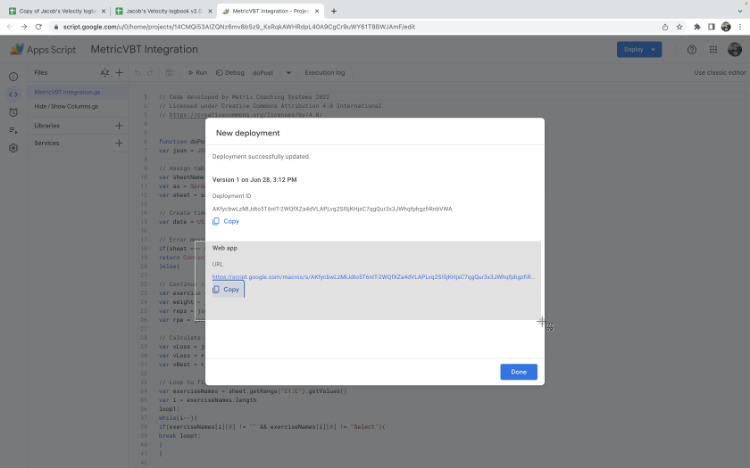
Task: Switch to Copy of Jacob's Velocity logbook tab
Action: click(x=57, y=11)
